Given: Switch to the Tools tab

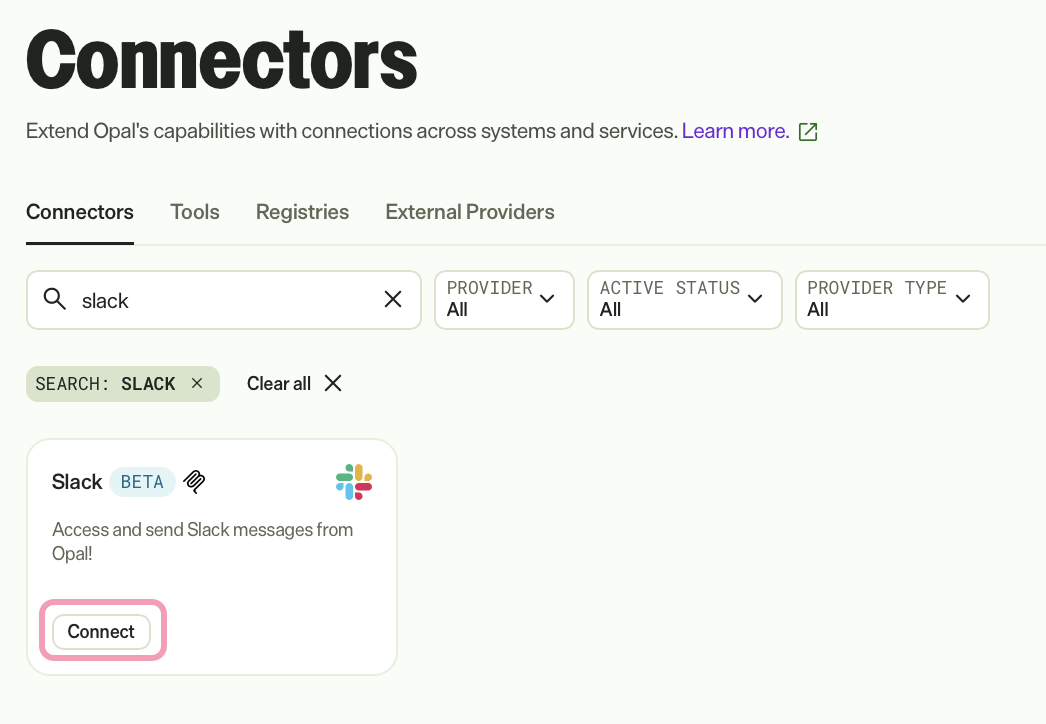Looking at the screenshot, I should (x=195, y=212).
